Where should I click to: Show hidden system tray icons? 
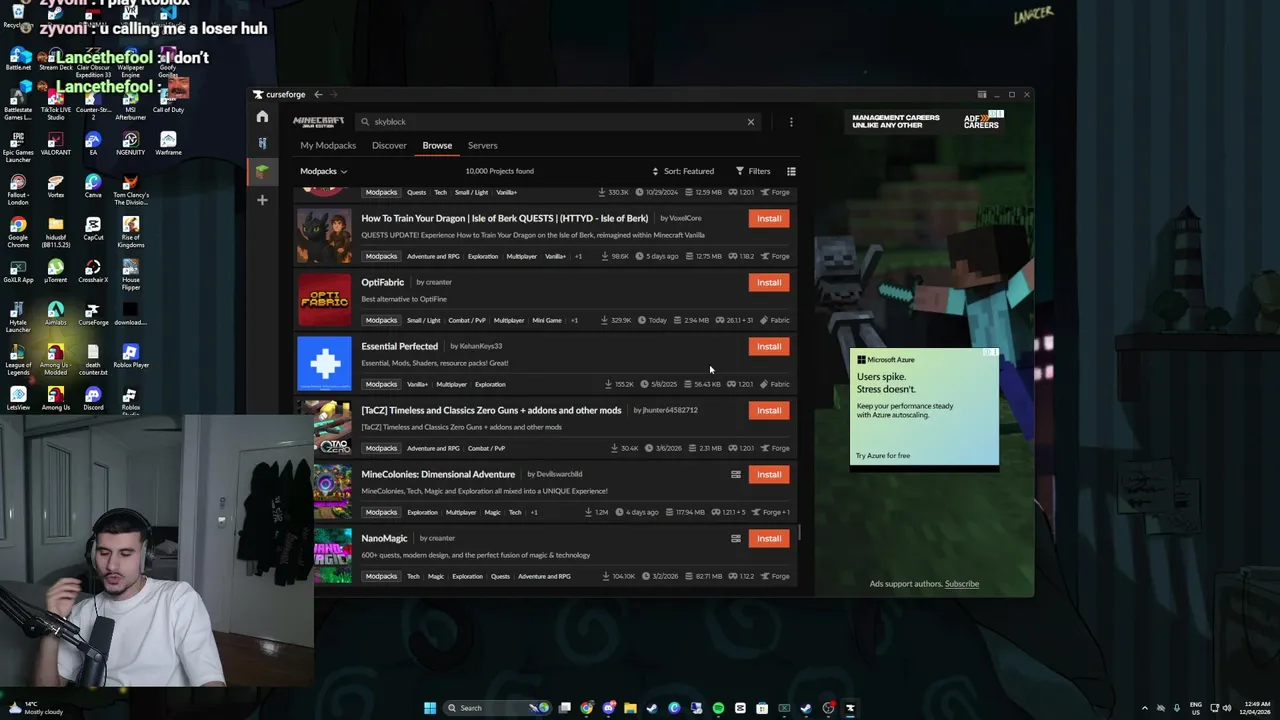(x=1145, y=708)
